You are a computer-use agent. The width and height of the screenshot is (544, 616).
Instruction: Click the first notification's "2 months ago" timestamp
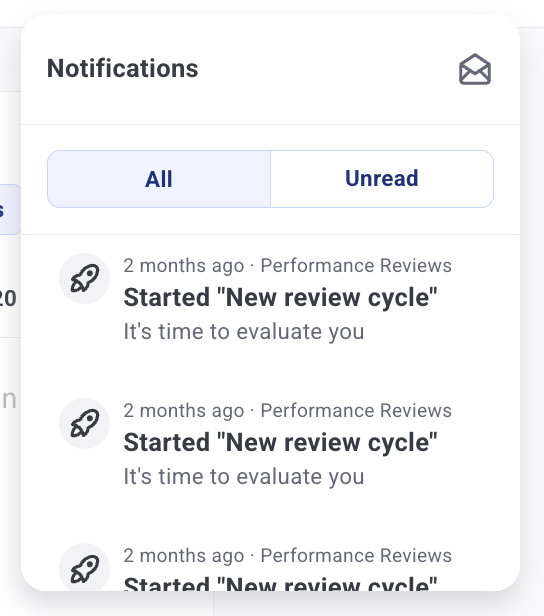click(x=184, y=266)
